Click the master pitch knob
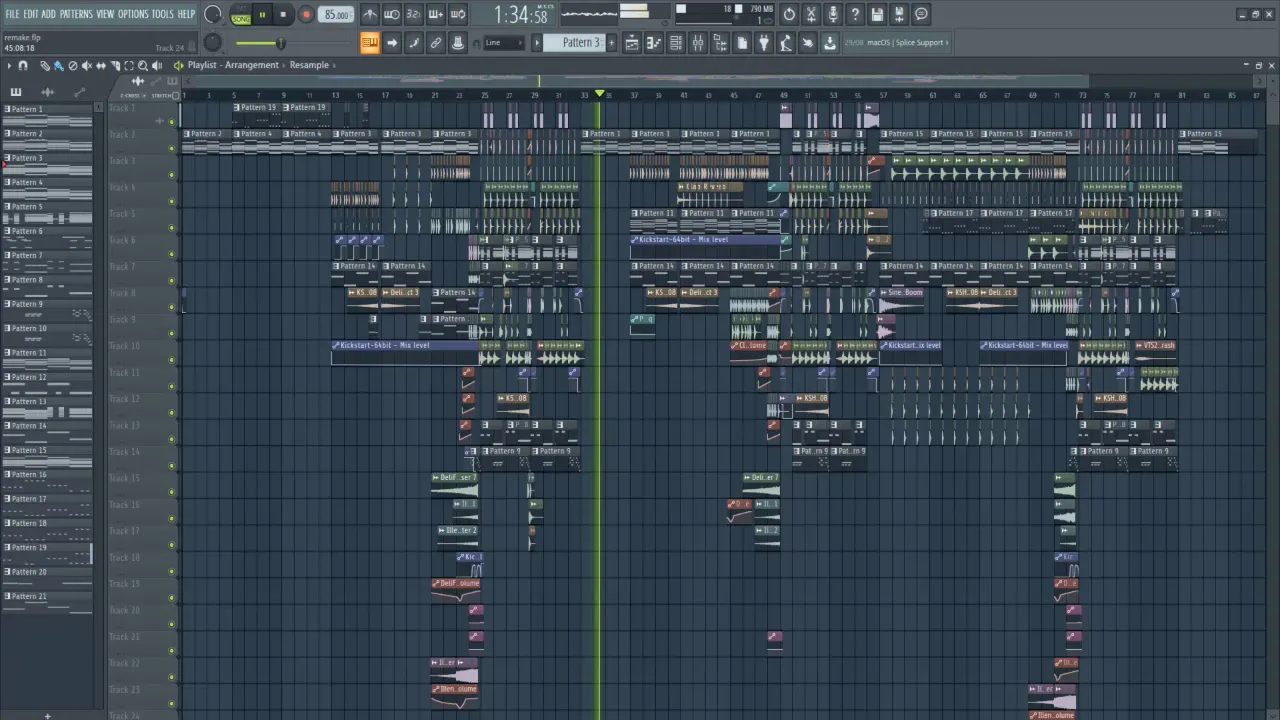1280x720 pixels. 213,43
